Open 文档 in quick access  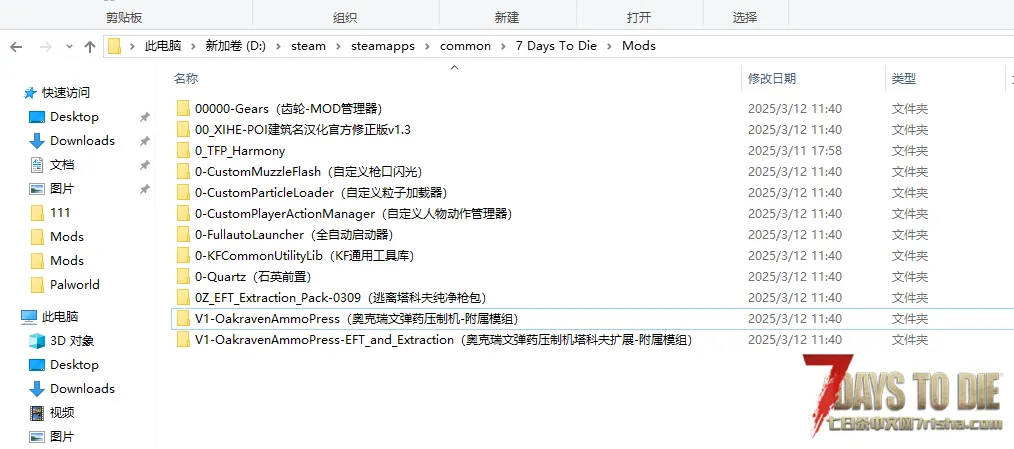click(x=62, y=164)
